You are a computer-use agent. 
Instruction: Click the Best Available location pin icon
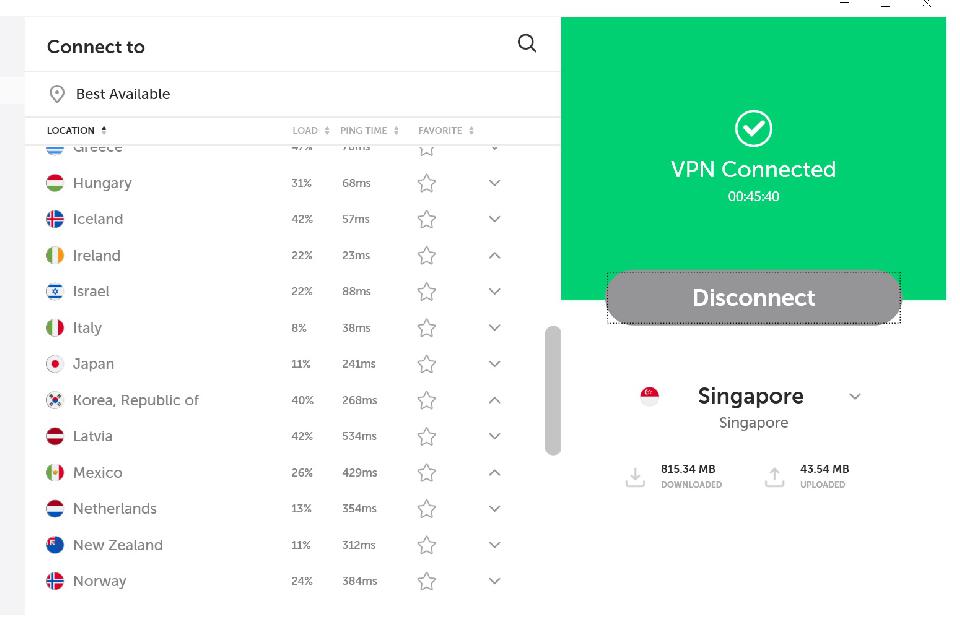pos(57,94)
